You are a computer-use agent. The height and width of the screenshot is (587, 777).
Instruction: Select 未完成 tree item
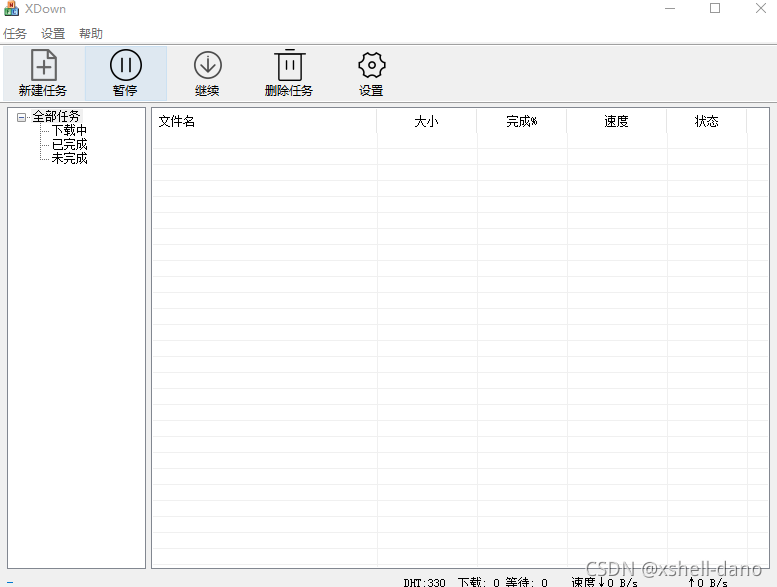pos(69,159)
